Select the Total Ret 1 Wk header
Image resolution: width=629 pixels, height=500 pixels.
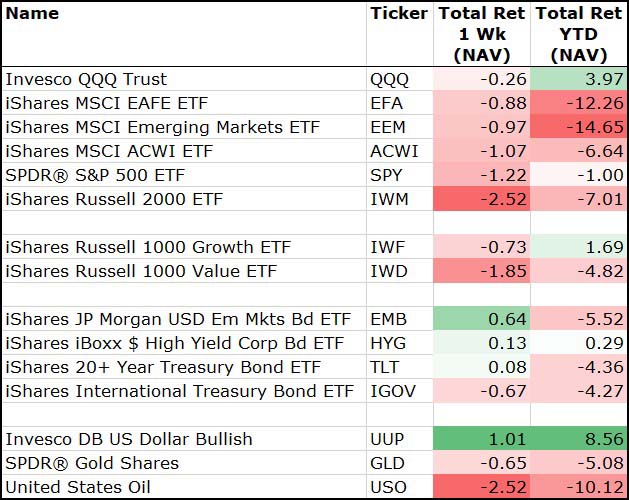coord(481,34)
